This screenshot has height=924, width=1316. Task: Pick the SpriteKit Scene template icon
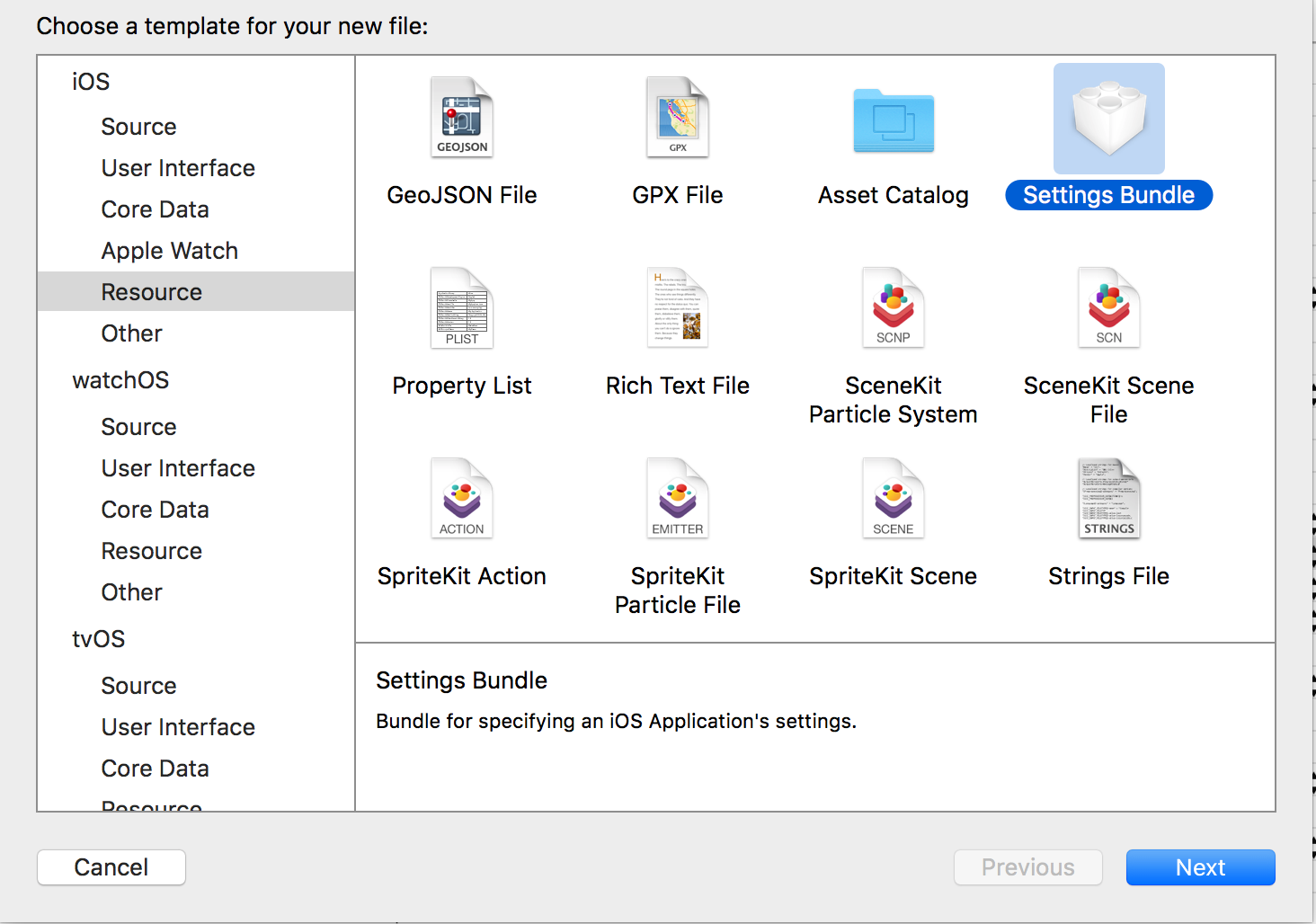click(894, 499)
